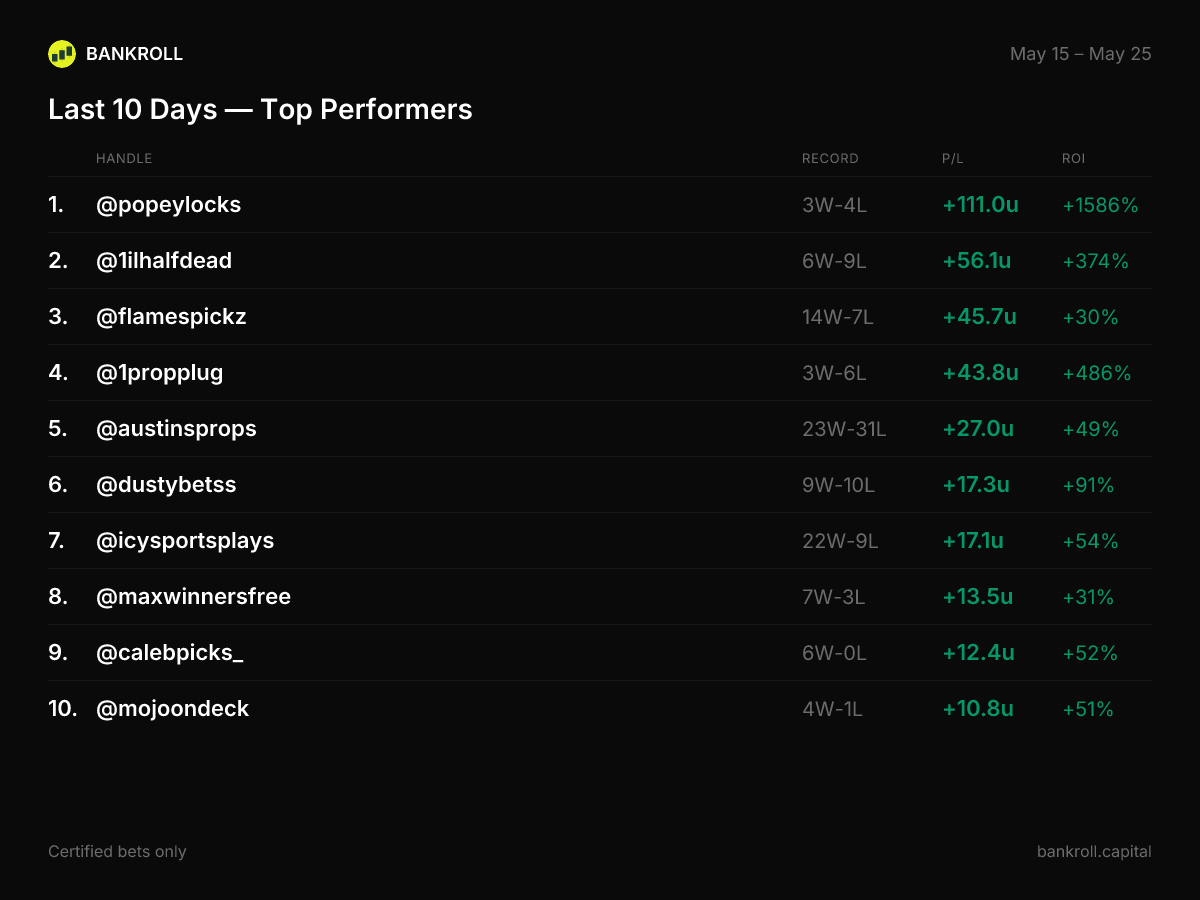Click the +49% ROI value
This screenshot has height=900, width=1200.
(1090, 429)
